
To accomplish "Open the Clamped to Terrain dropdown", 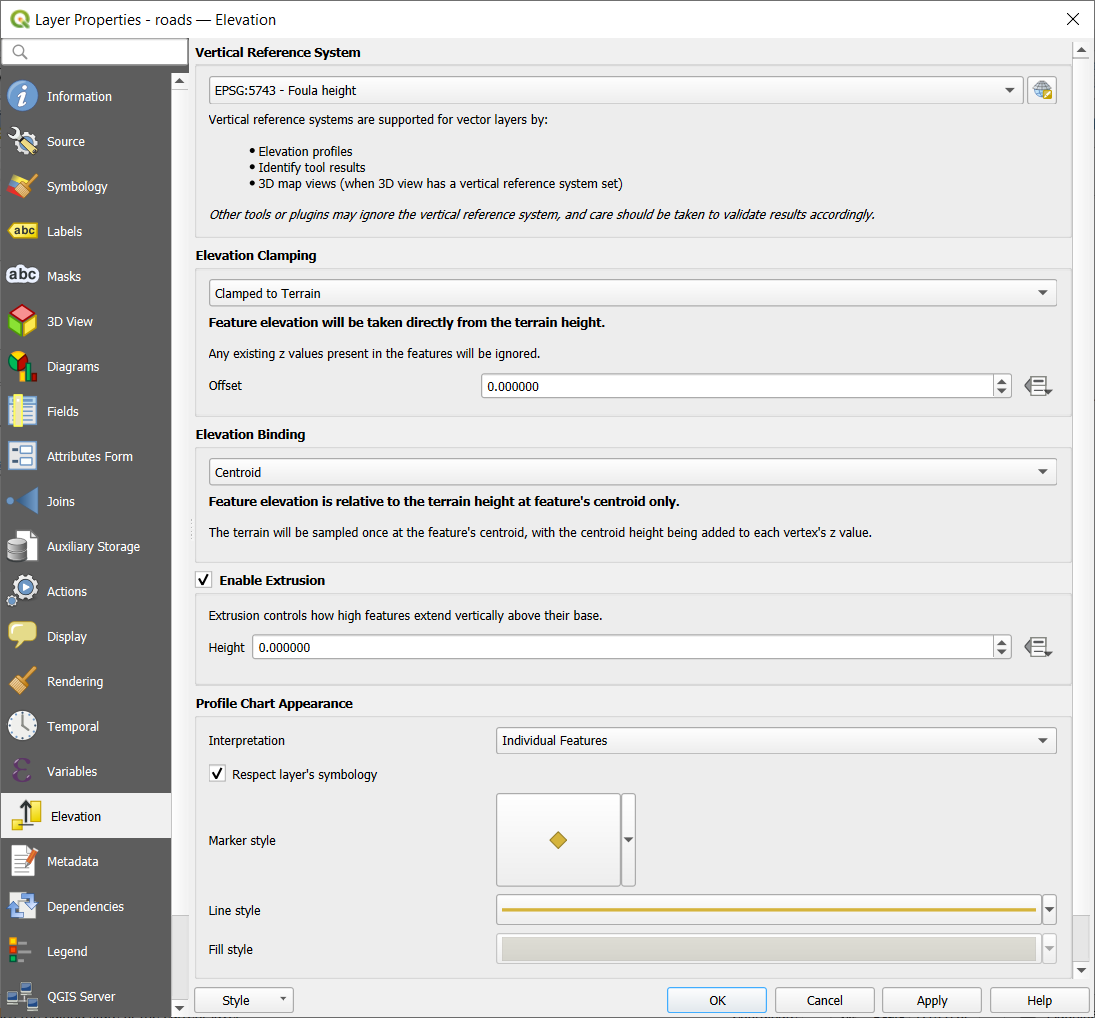I will pos(633,293).
